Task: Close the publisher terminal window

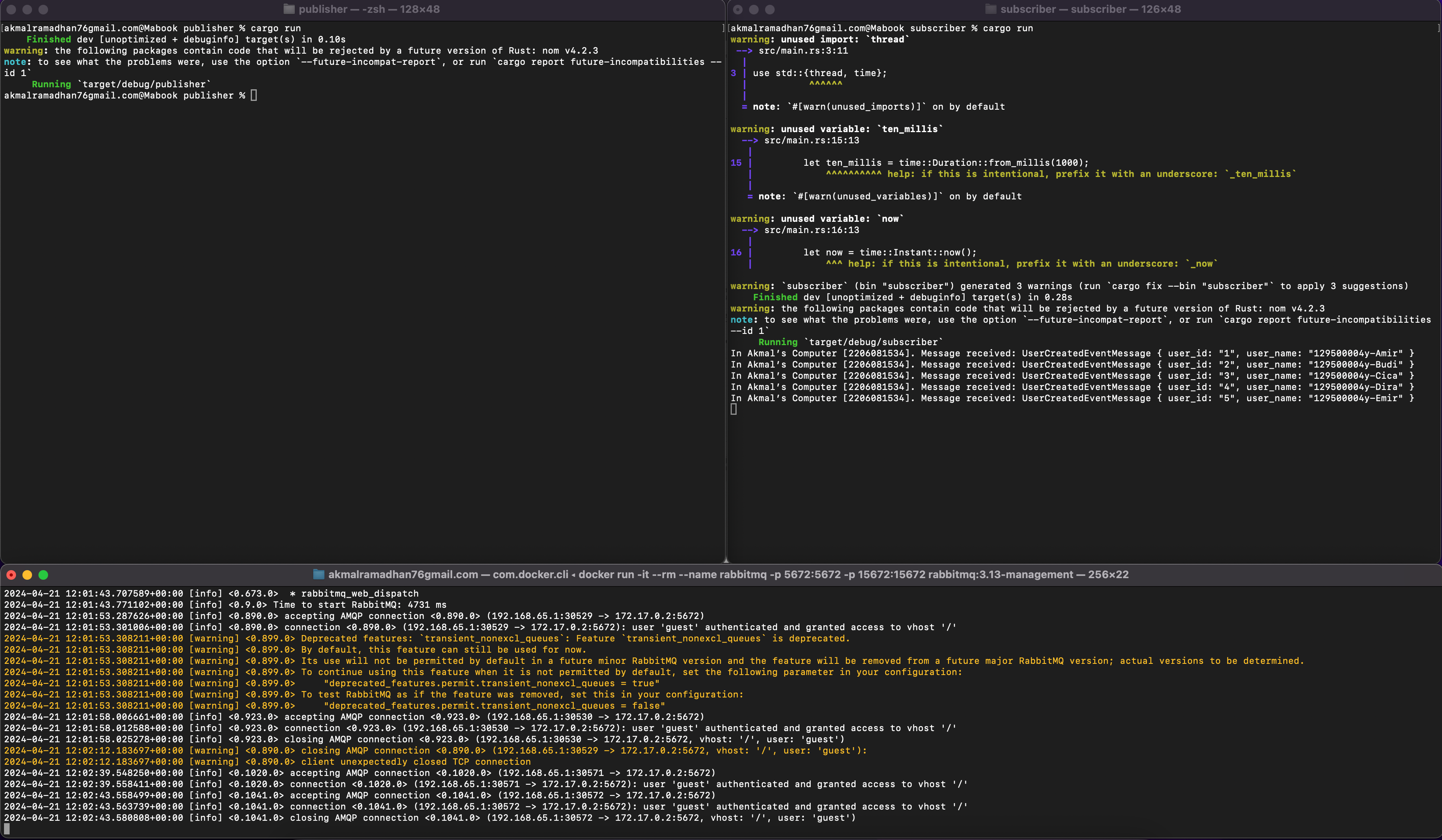Action: click(11, 9)
